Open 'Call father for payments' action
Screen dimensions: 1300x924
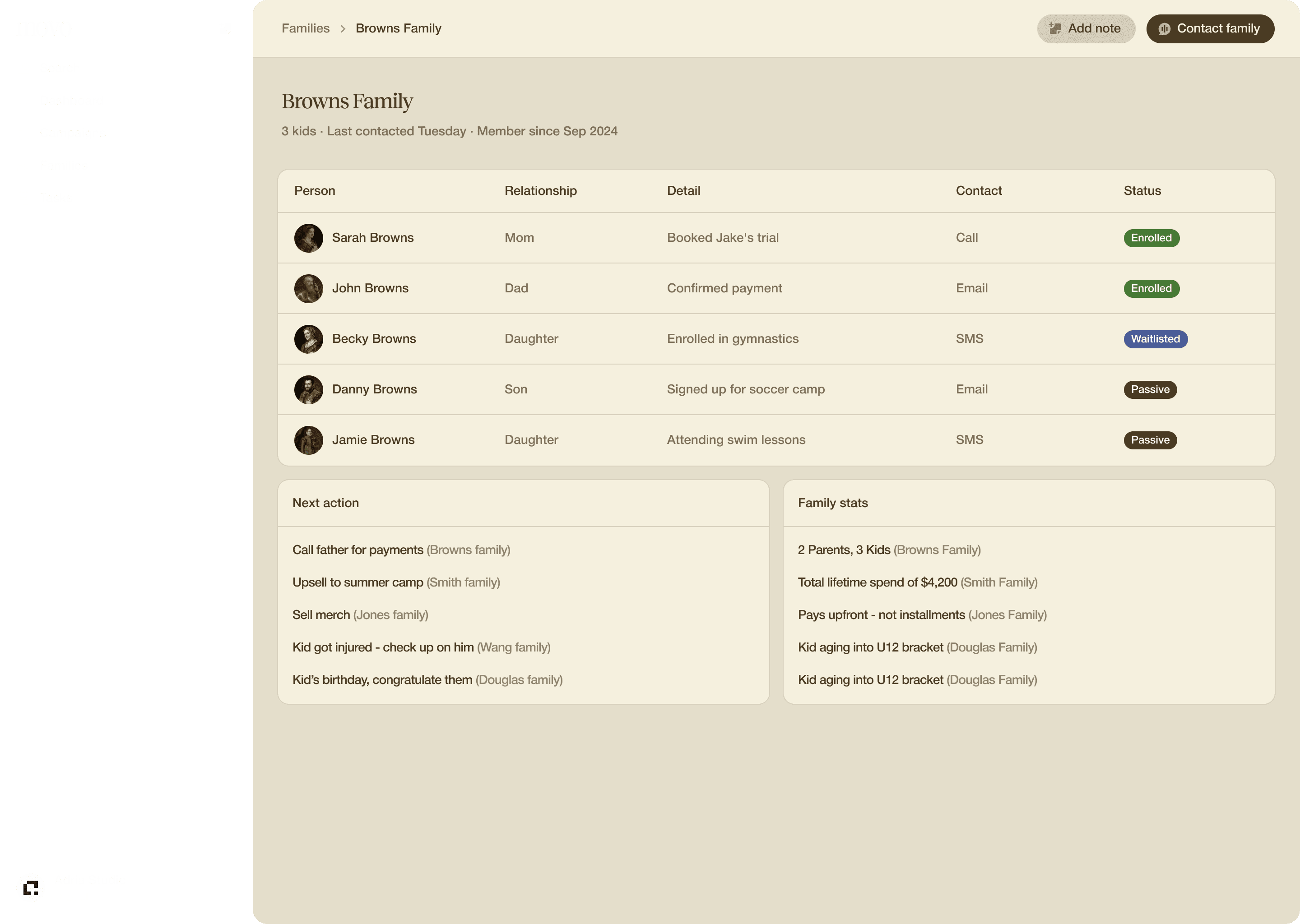click(358, 550)
